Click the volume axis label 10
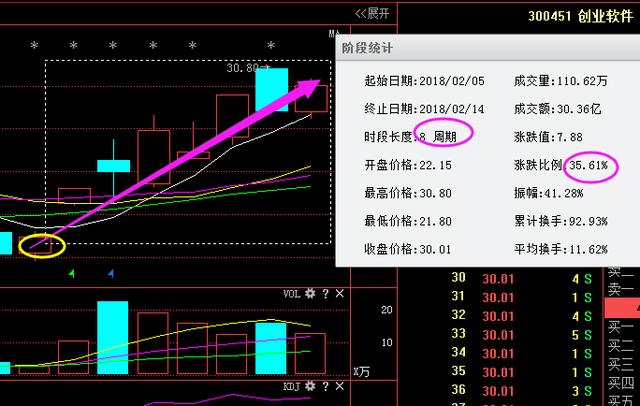640x406 pixels. point(387,342)
